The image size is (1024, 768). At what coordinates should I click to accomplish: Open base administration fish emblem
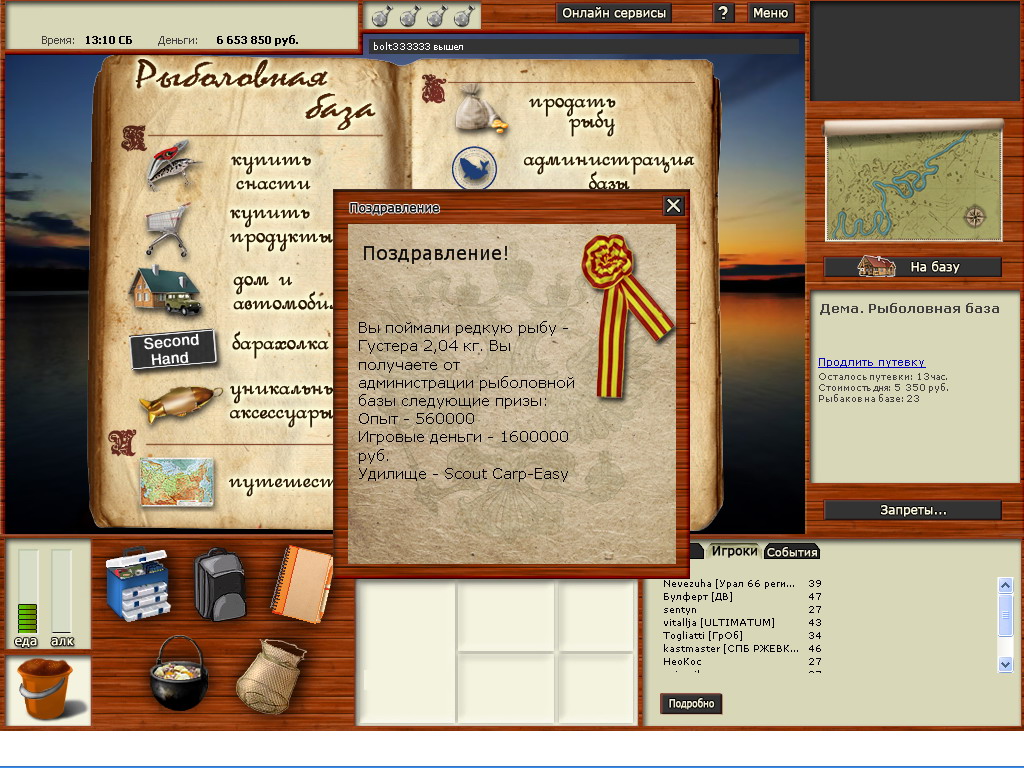(474, 168)
